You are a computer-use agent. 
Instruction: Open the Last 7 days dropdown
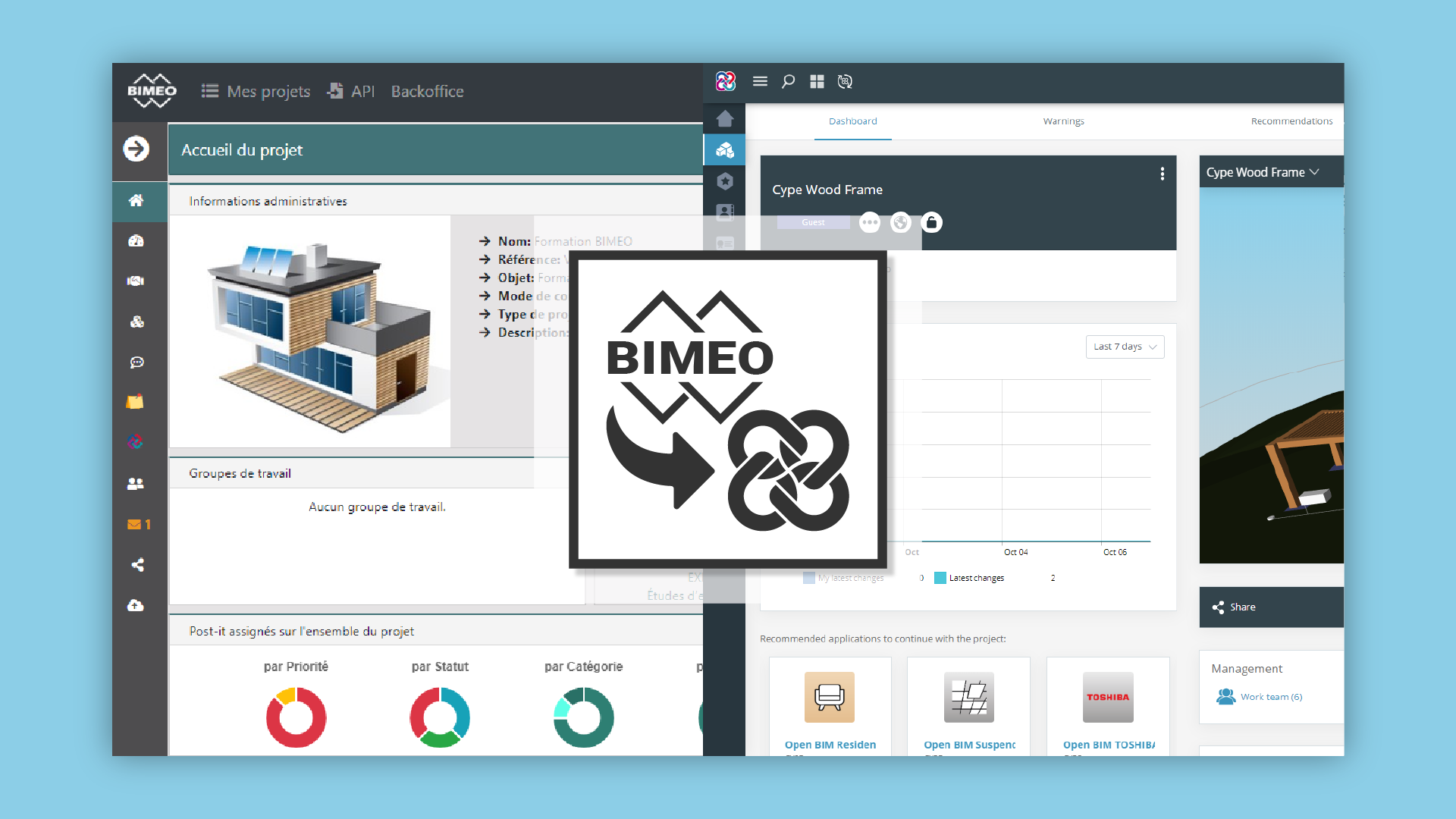click(1125, 347)
